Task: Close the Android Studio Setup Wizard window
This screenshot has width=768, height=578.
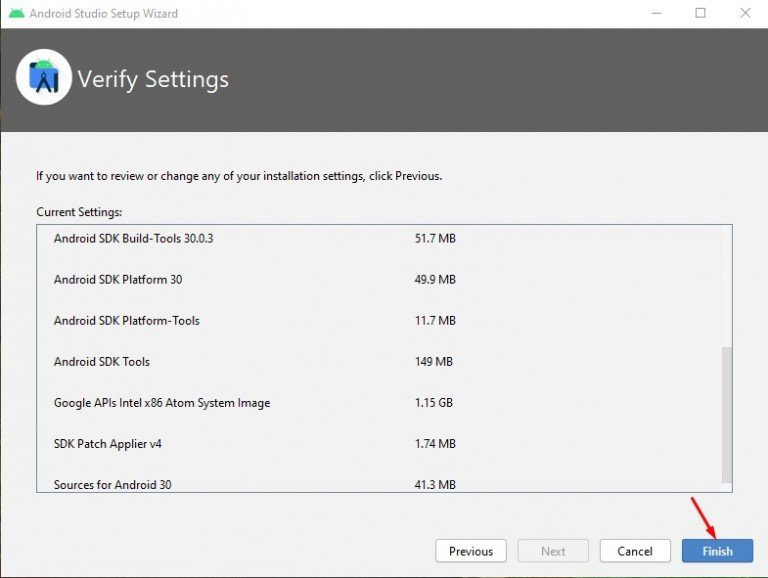Action: pyautogui.click(x=745, y=13)
